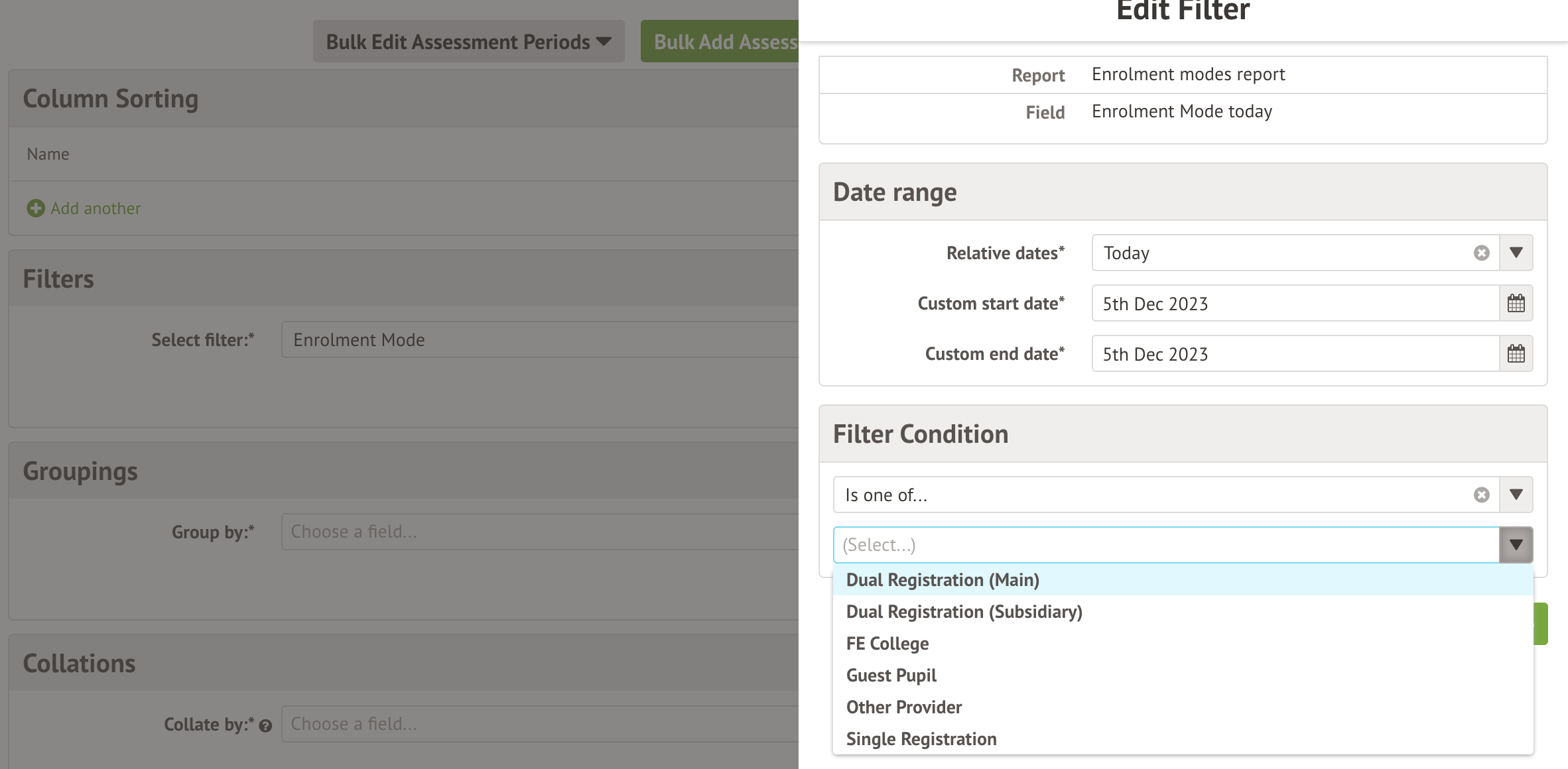Select Dual Registration (Main) option
1568x769 pixels.
pyautogui.click(x=943, y=580)
